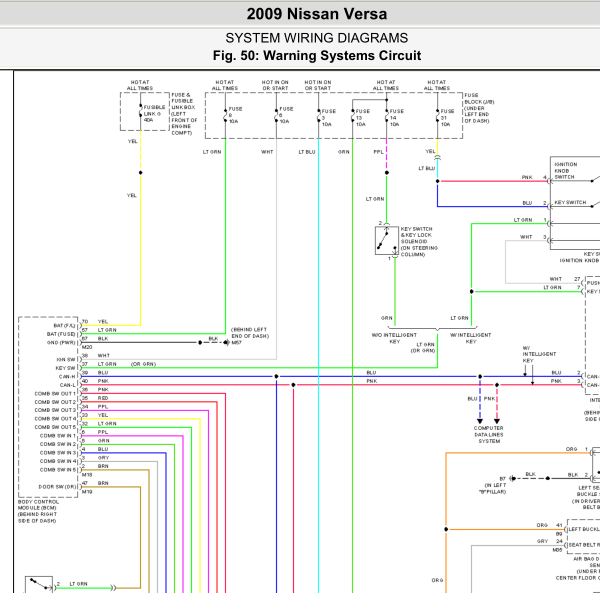Click pin number "70" at BCM
600x593 pixels.
[85, 321]
